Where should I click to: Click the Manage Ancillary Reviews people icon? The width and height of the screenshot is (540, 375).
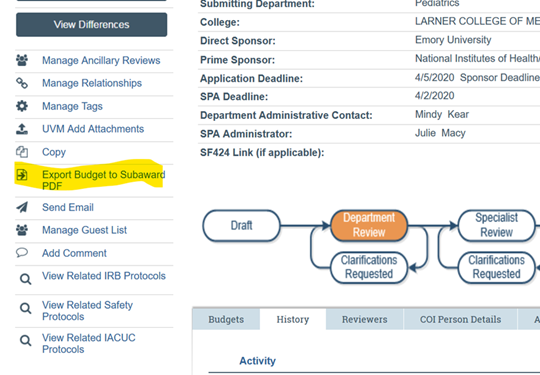pos(22,60)
